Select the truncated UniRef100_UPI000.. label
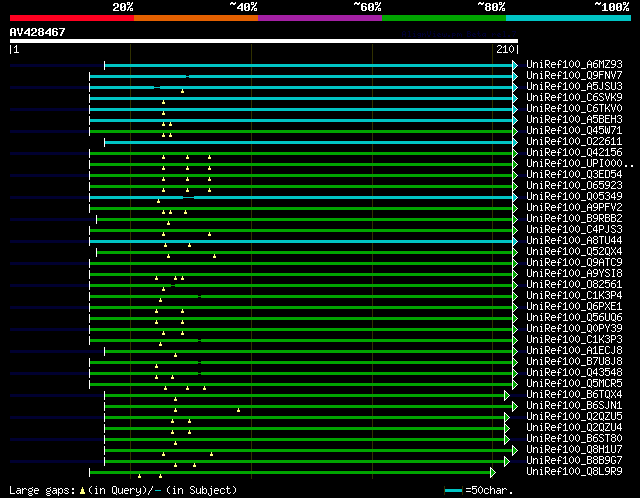 (580, 164)
